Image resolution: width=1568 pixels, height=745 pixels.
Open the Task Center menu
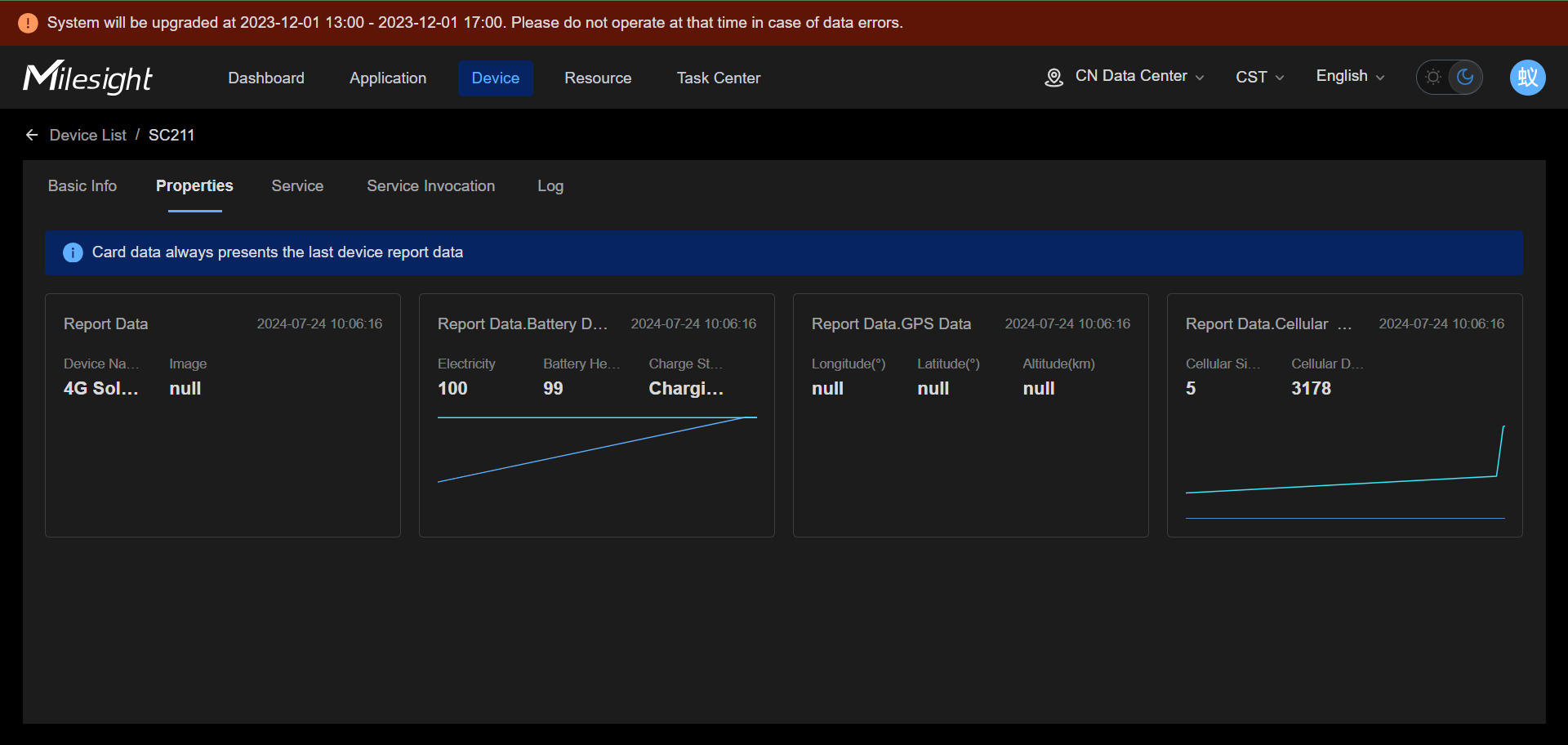coord(719,78)
